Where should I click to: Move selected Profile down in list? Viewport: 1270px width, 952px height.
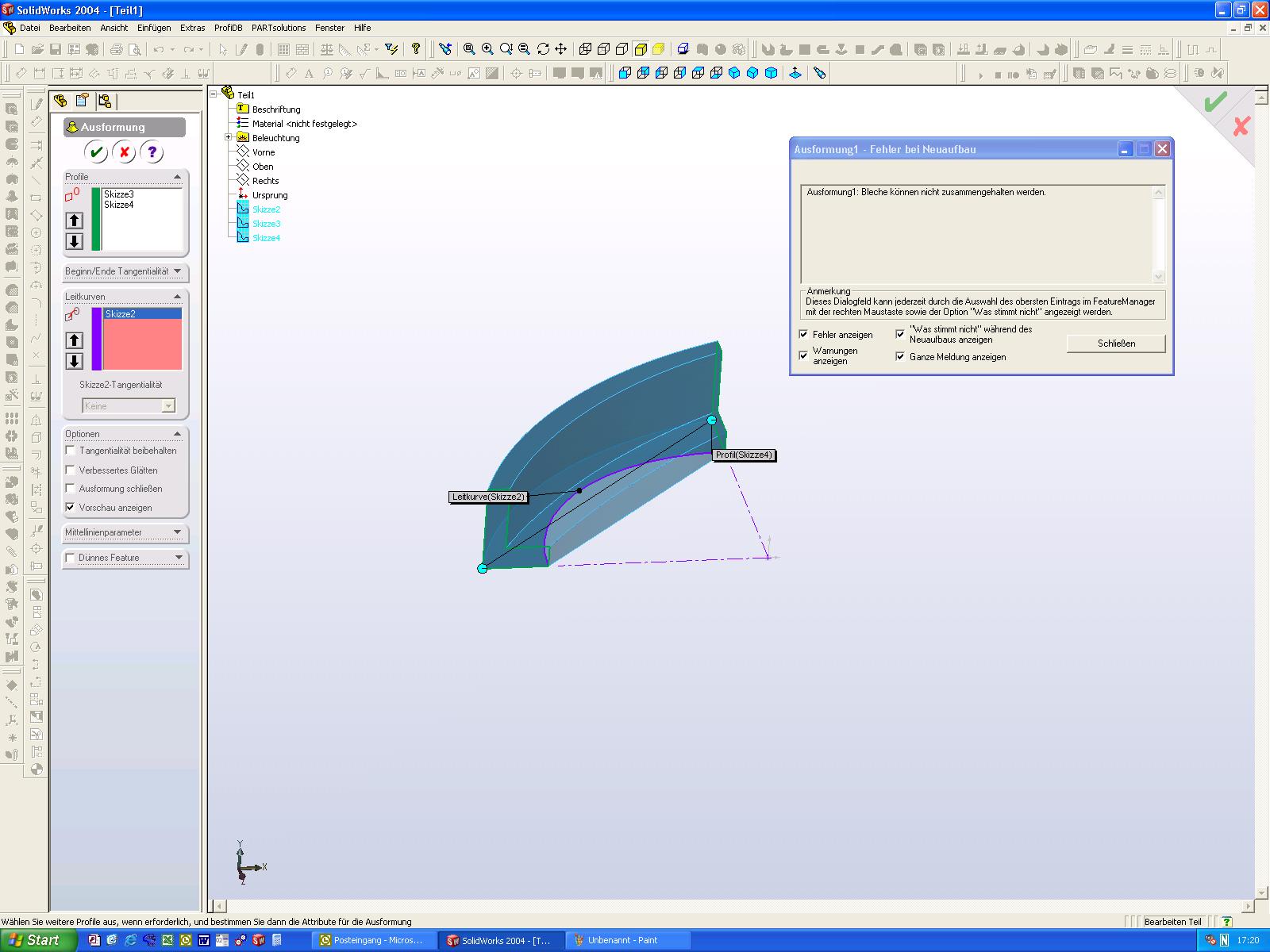point(75,241)
